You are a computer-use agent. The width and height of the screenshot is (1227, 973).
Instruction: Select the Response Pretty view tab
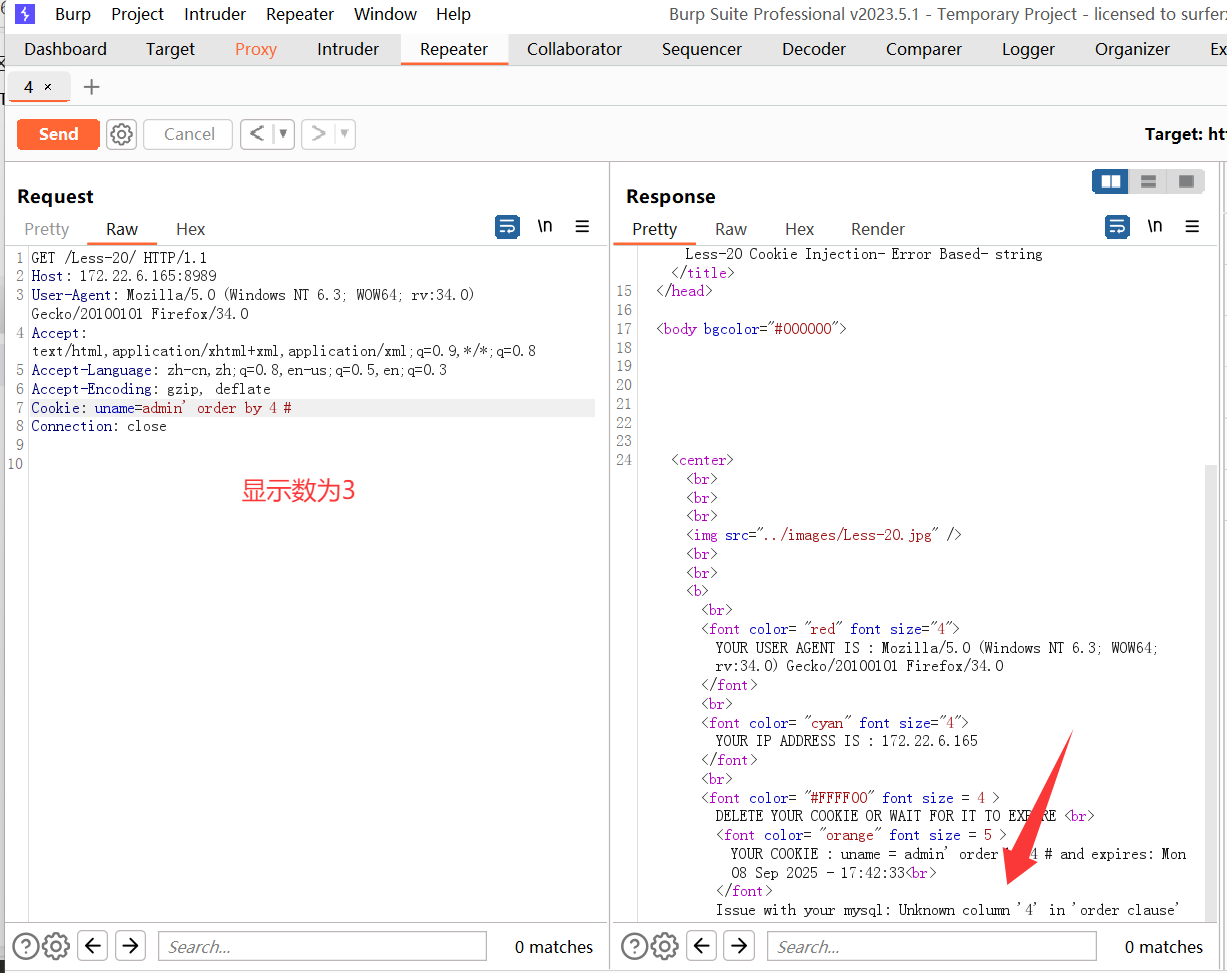coord(655,229)
